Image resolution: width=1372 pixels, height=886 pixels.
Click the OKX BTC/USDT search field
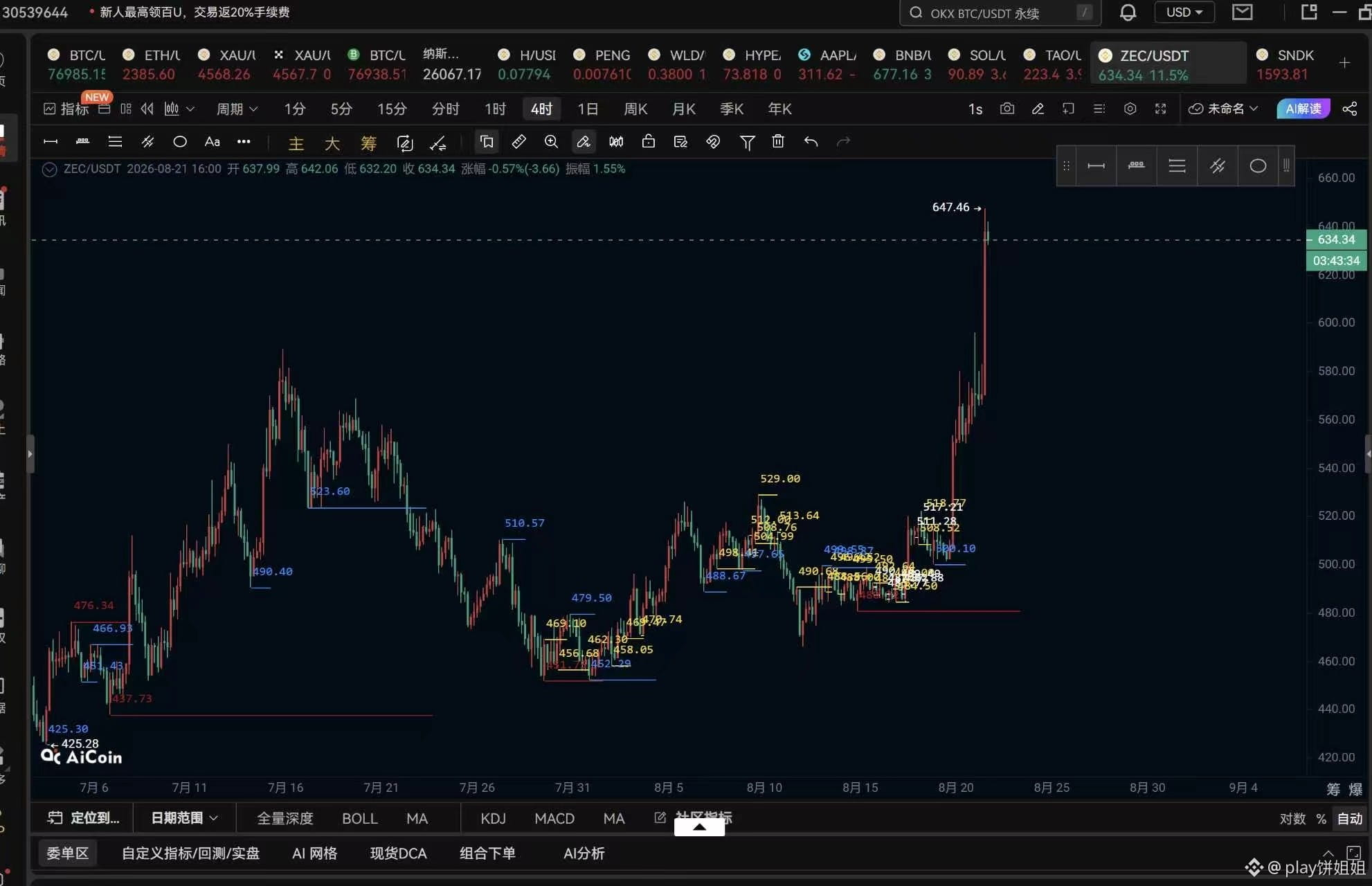[1000, 12]
